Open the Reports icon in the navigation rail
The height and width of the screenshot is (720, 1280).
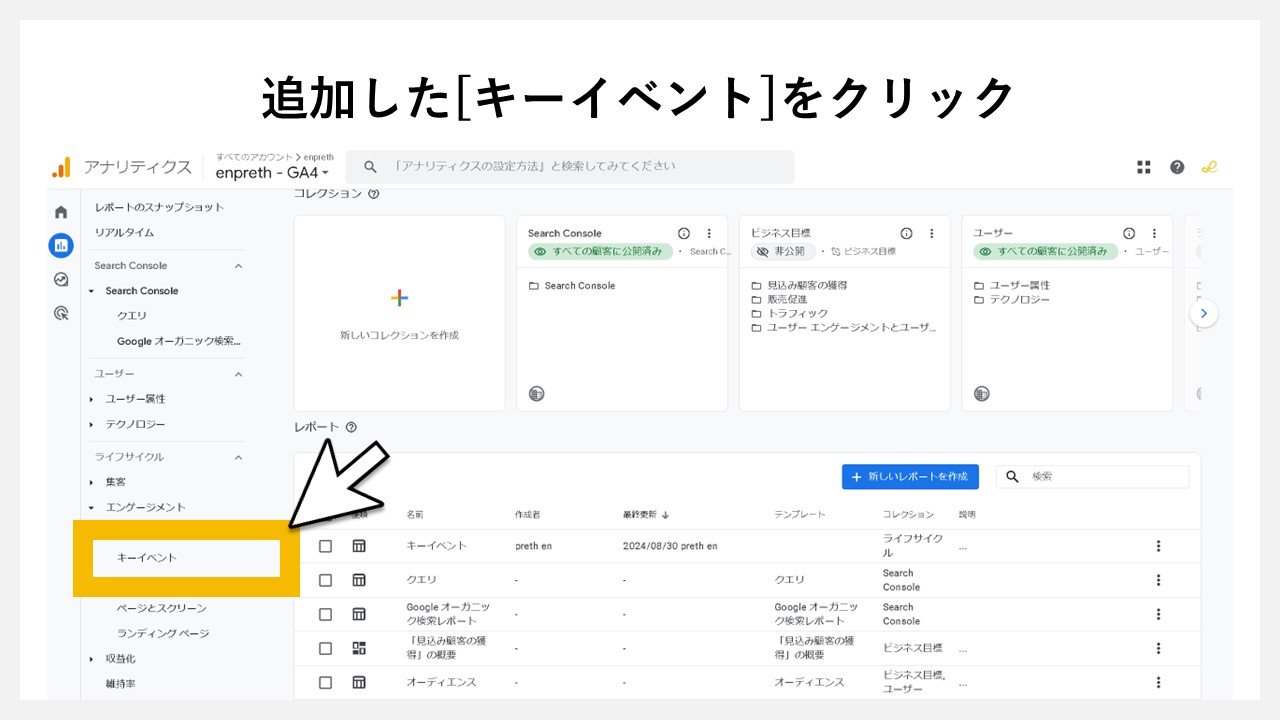[60, 245]
